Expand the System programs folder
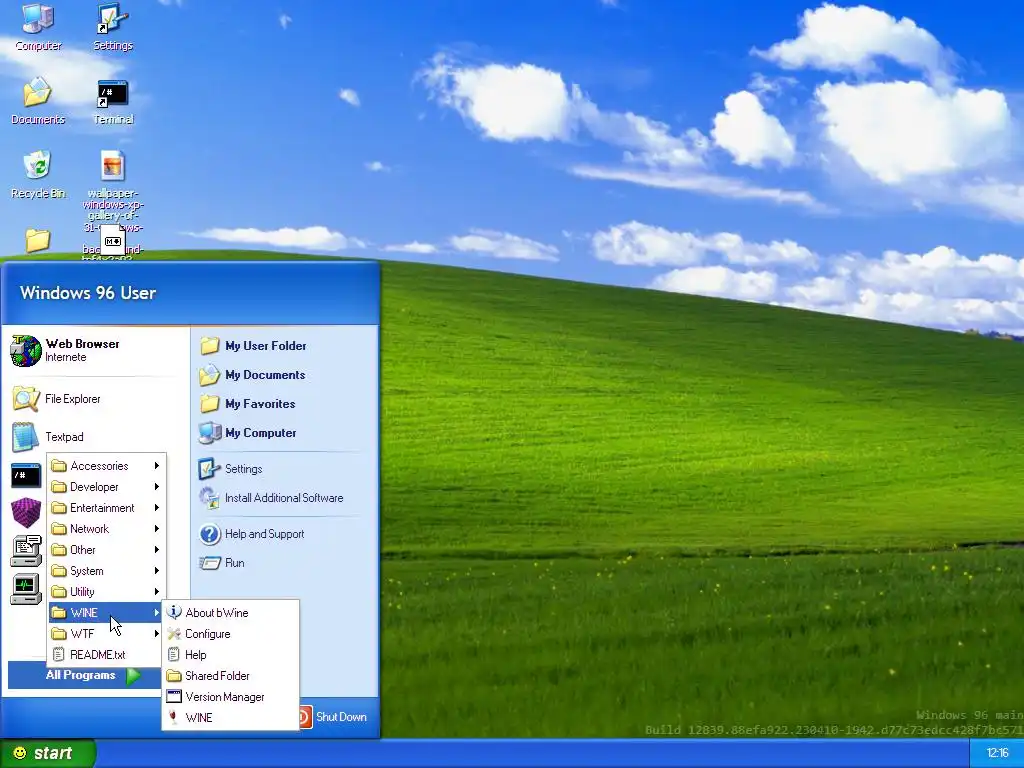The height and width of the screenshot is (768, 1024). coord(106,571)
